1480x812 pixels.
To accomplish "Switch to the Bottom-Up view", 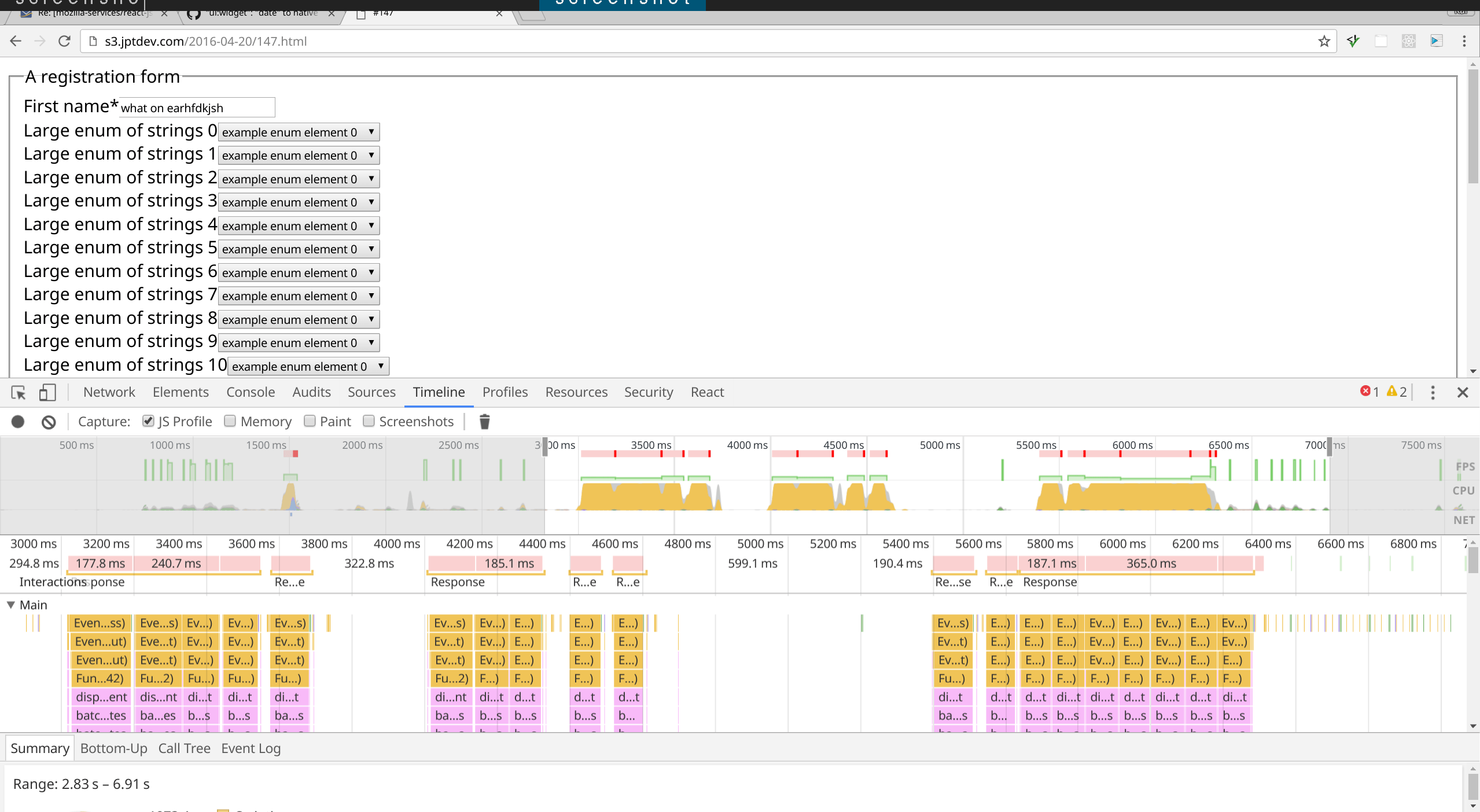I will tap(113, 748).
